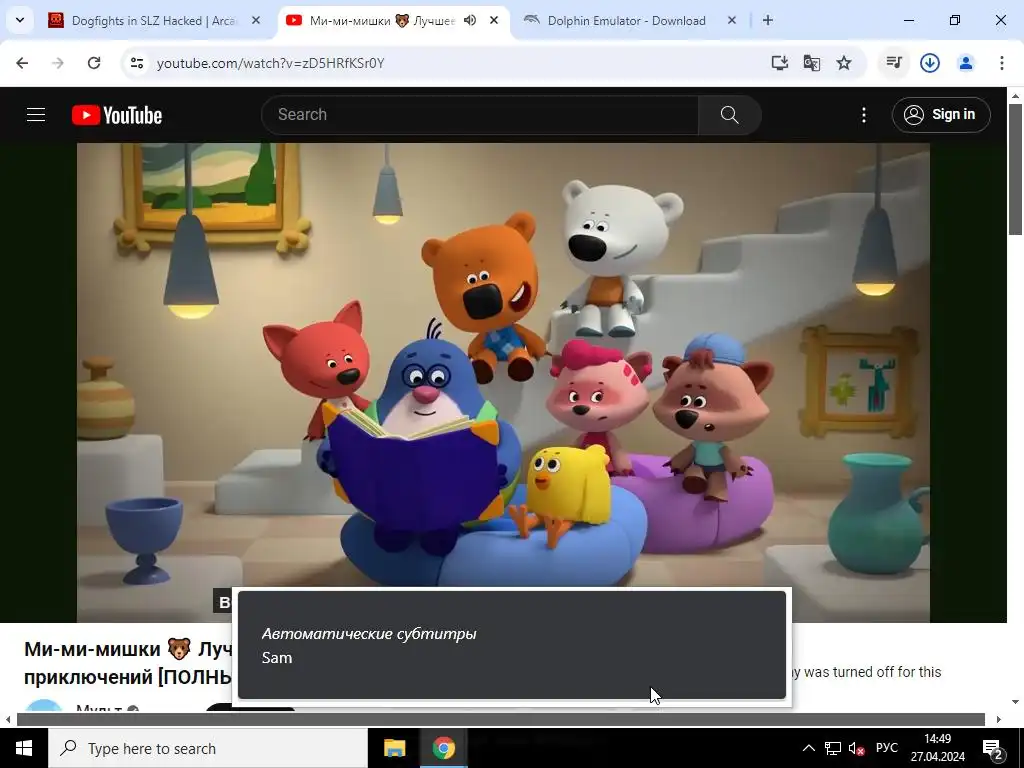Open clock and calendar 14:49
This screenshot has height=768, width=1024.
938,748
